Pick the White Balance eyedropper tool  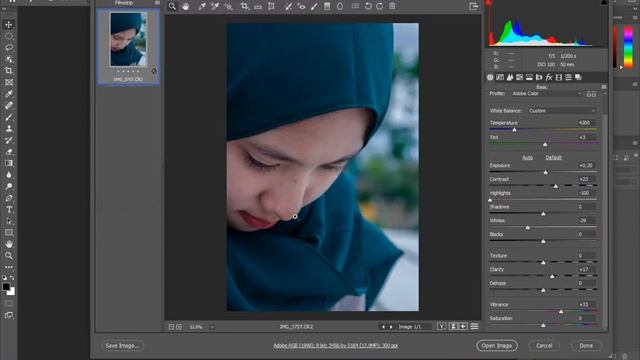point(202,6)
